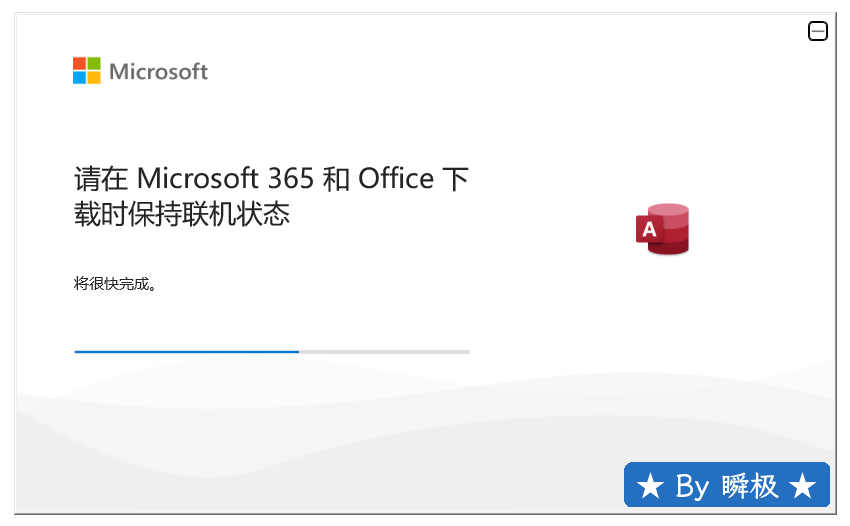The height and width of the screenshot is (526, 850).
Task: Click the left star in the banner
Action: 650,487
